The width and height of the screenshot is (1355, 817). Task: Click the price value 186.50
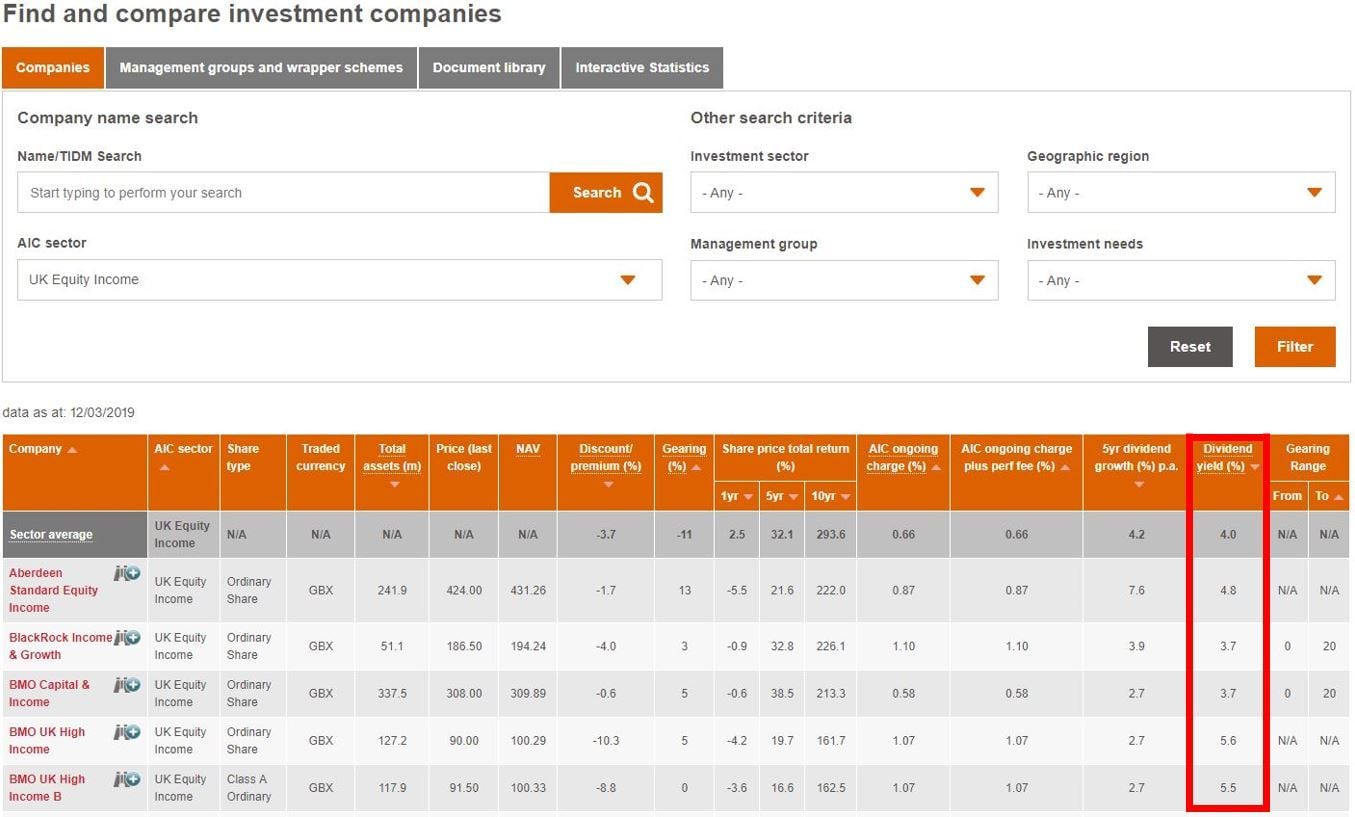(464, 647)
